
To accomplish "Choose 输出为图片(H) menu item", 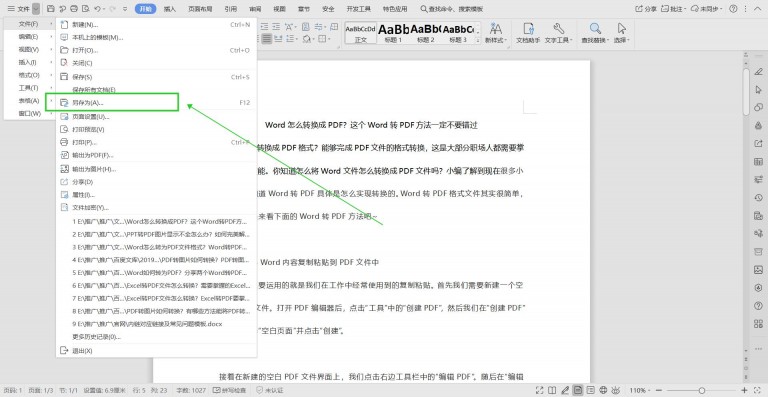I will pos(156,169).
